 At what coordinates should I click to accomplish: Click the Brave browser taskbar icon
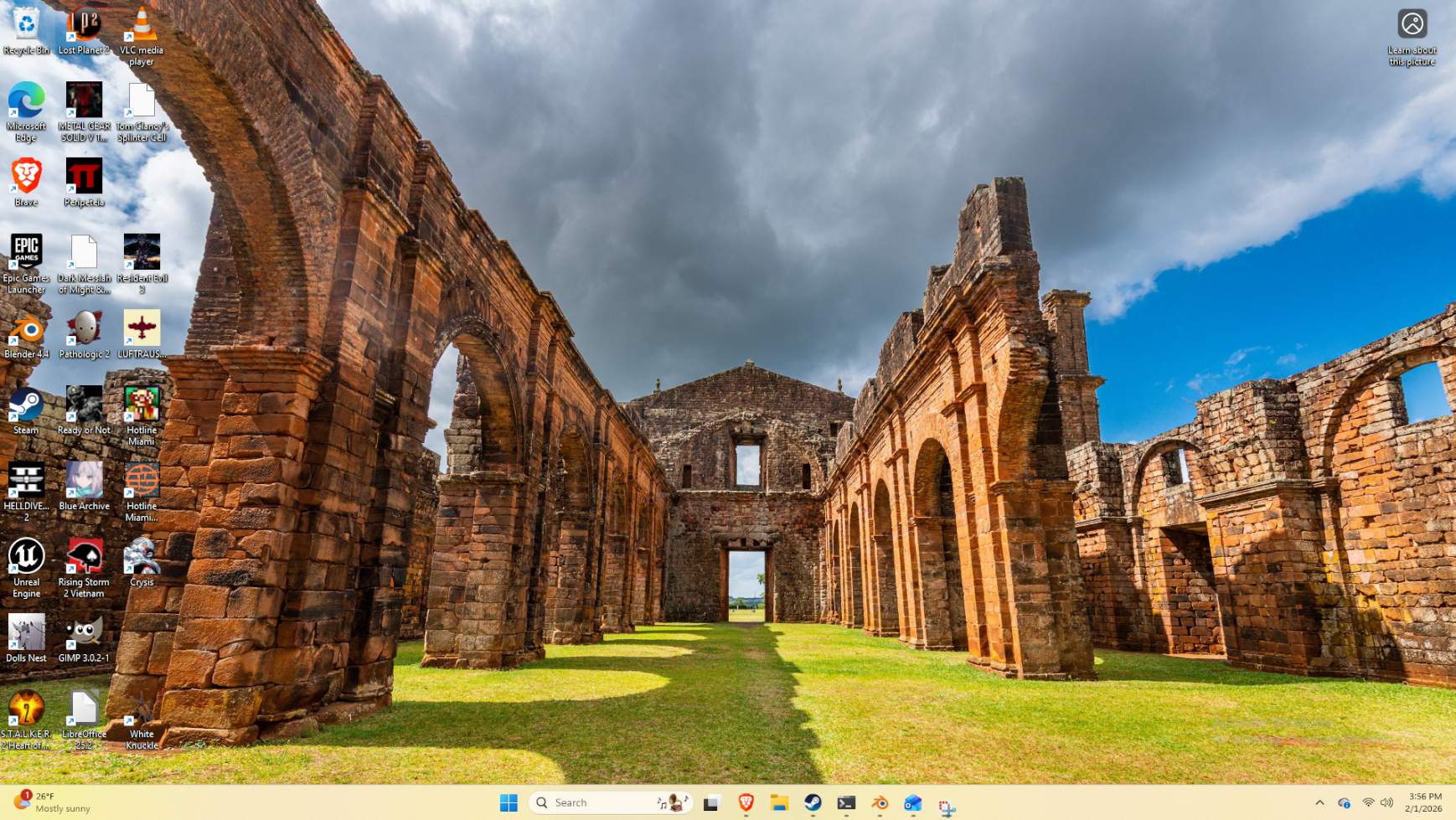click(746, 802)
